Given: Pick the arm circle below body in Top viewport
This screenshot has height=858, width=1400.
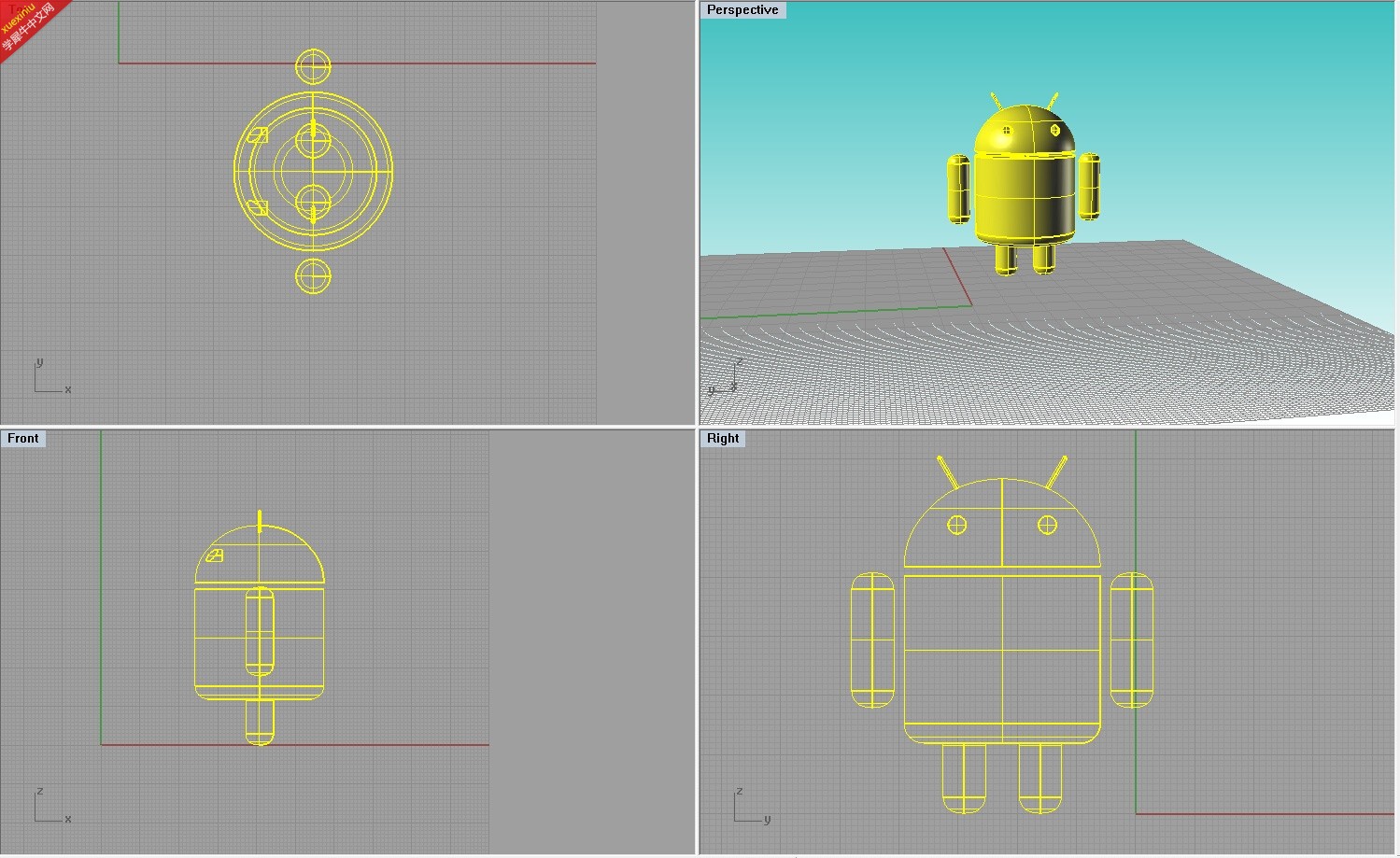Looking at the screenshot, I should point(313,276).
